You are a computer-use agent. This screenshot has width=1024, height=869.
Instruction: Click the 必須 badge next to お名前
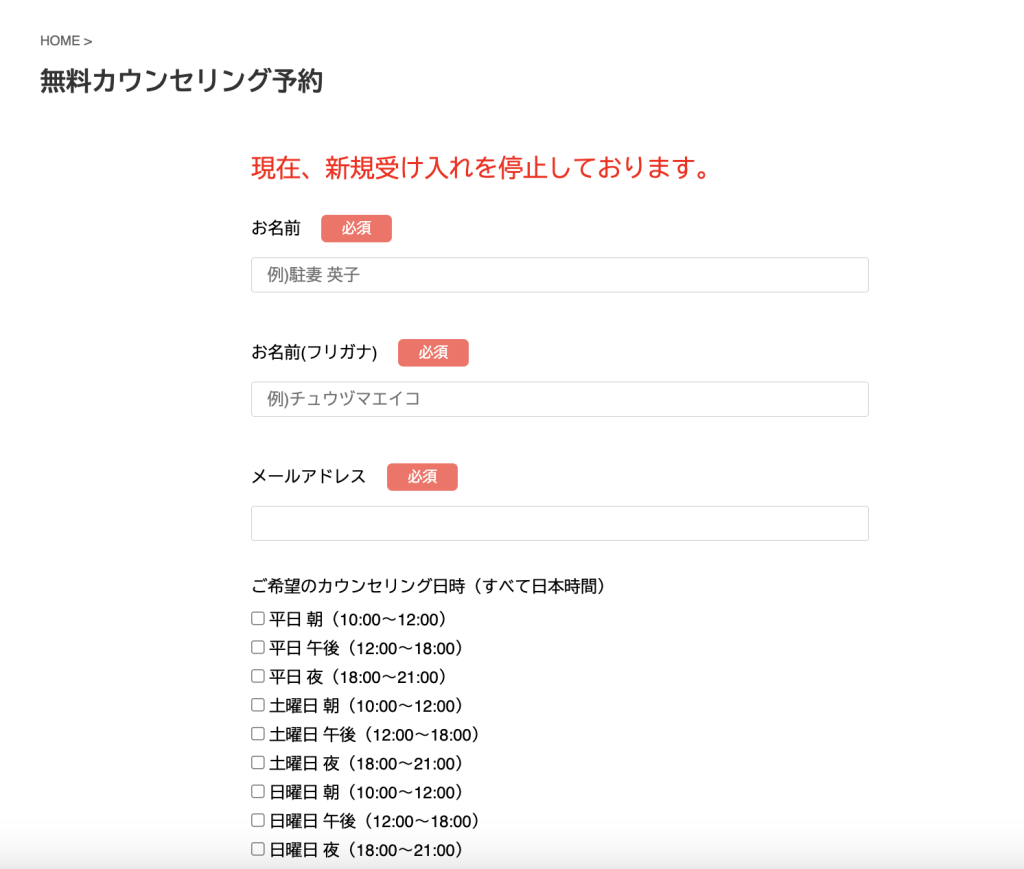[x=356, y=228]
